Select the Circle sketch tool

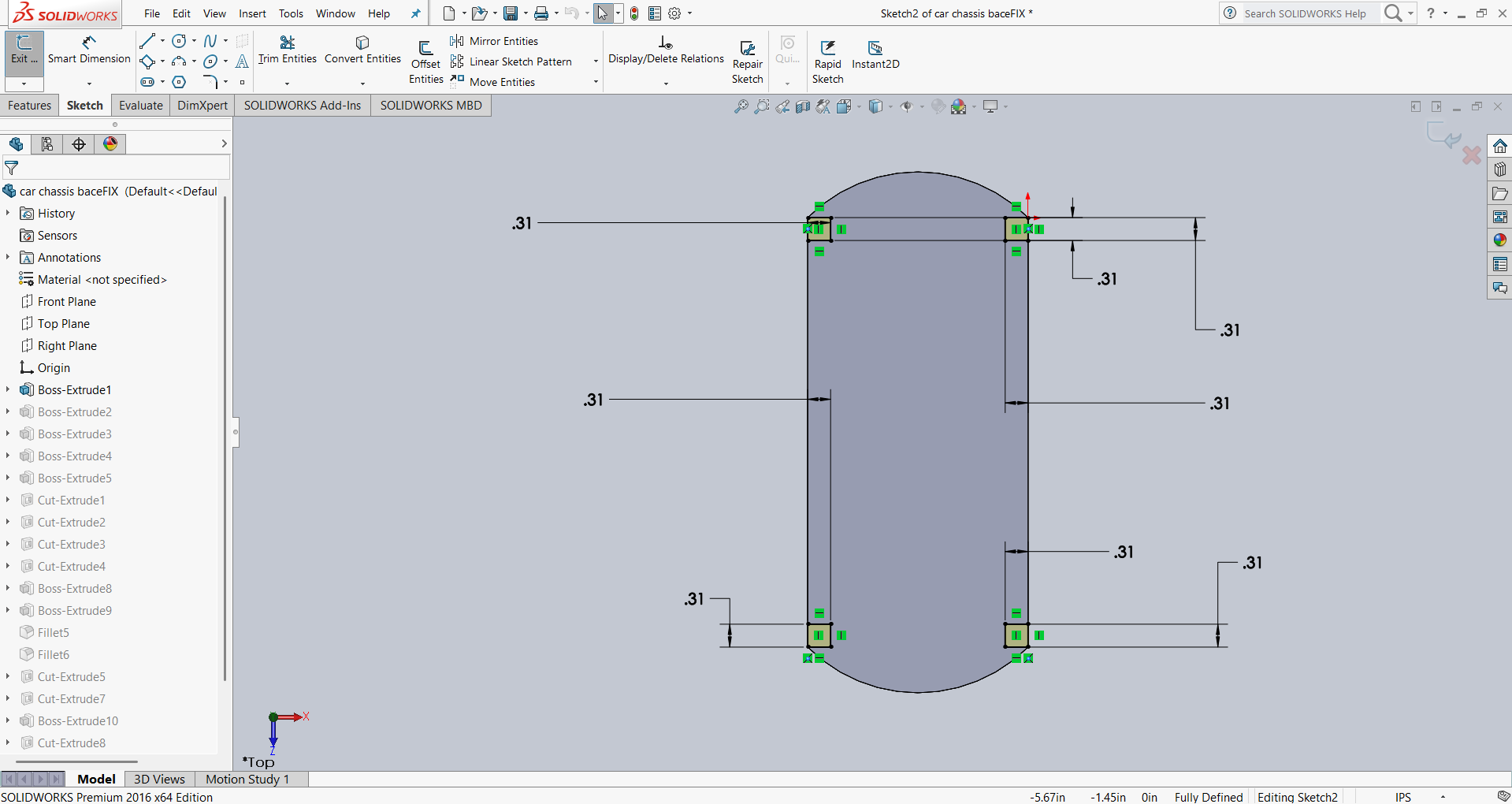(x=180, y=41)
